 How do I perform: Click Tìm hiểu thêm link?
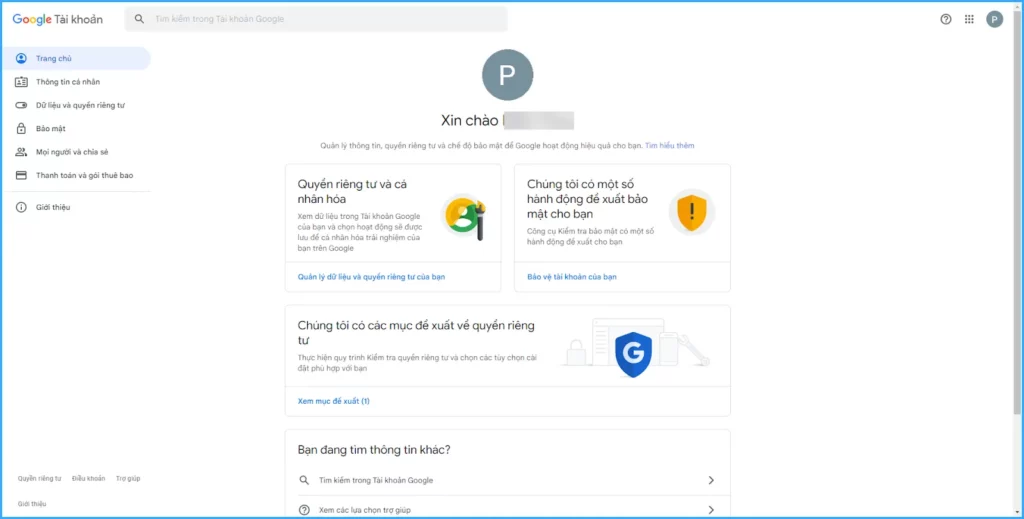[x=669, y=146]
